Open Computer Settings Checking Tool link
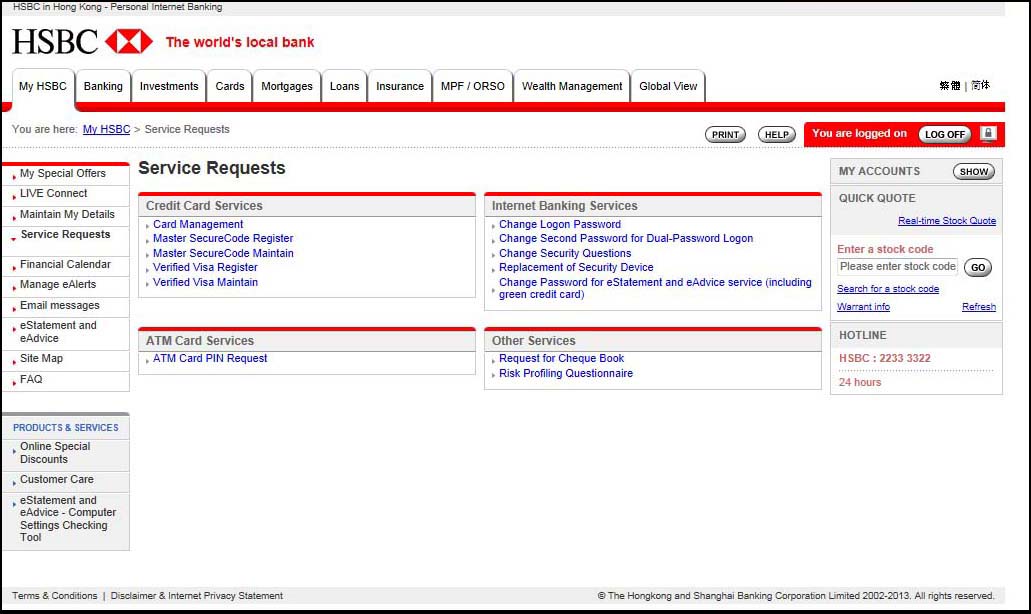Image resolution: width=1031 pixels, height=614 pixels. (68, 519)
